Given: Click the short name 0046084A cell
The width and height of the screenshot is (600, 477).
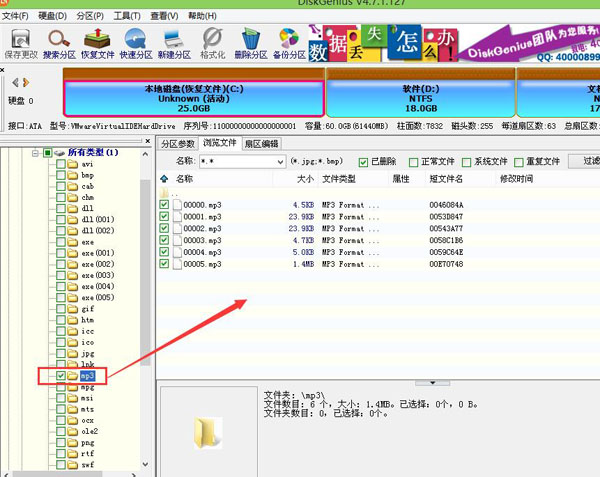Looking at the screenshot, I should tap(446, 205).
